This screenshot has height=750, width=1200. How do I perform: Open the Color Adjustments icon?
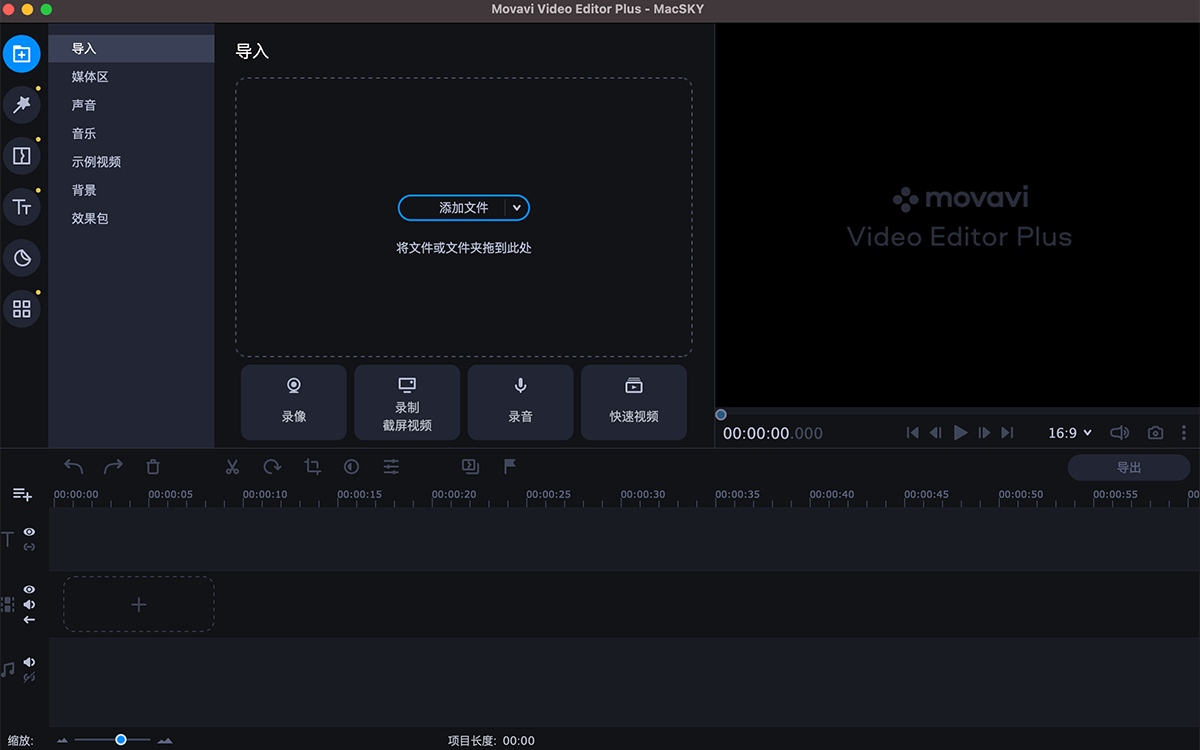click(351, 466)
